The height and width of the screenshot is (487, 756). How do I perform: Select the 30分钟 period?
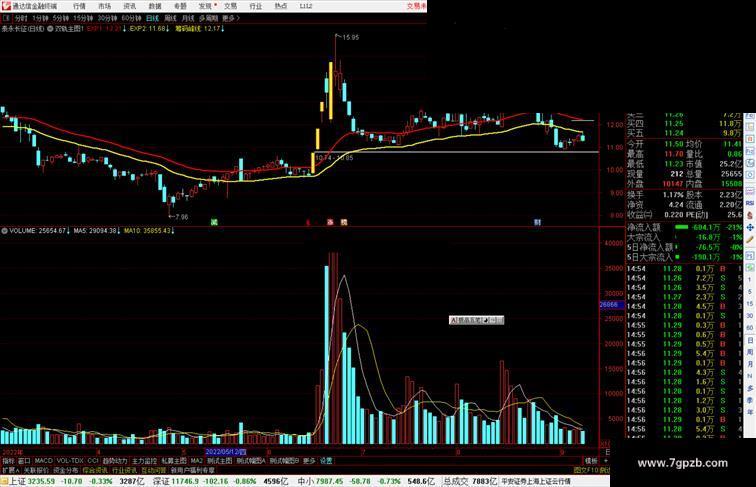point(107,18)
